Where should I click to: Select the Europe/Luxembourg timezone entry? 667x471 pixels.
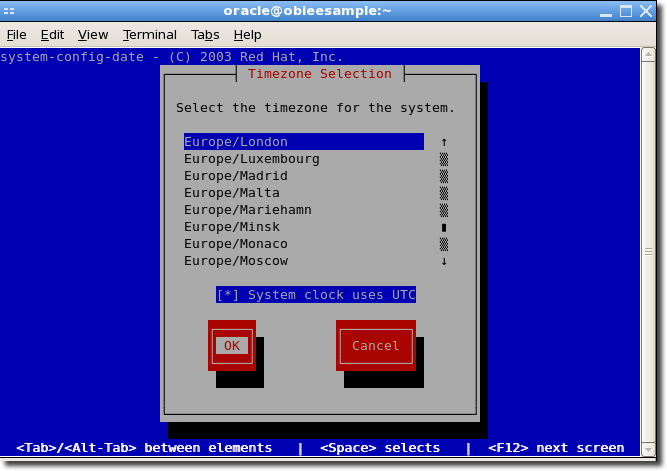coord(252,159)
